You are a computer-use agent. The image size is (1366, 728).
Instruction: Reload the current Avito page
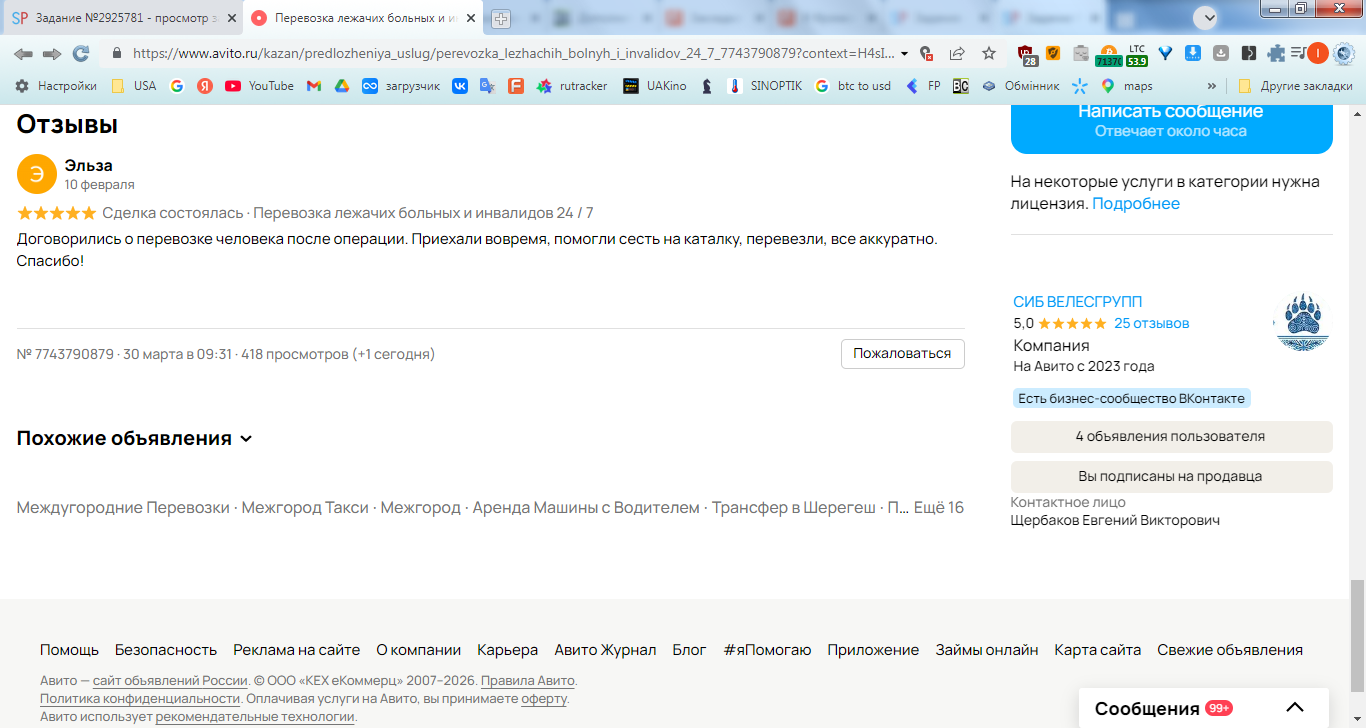coord(81,53)
